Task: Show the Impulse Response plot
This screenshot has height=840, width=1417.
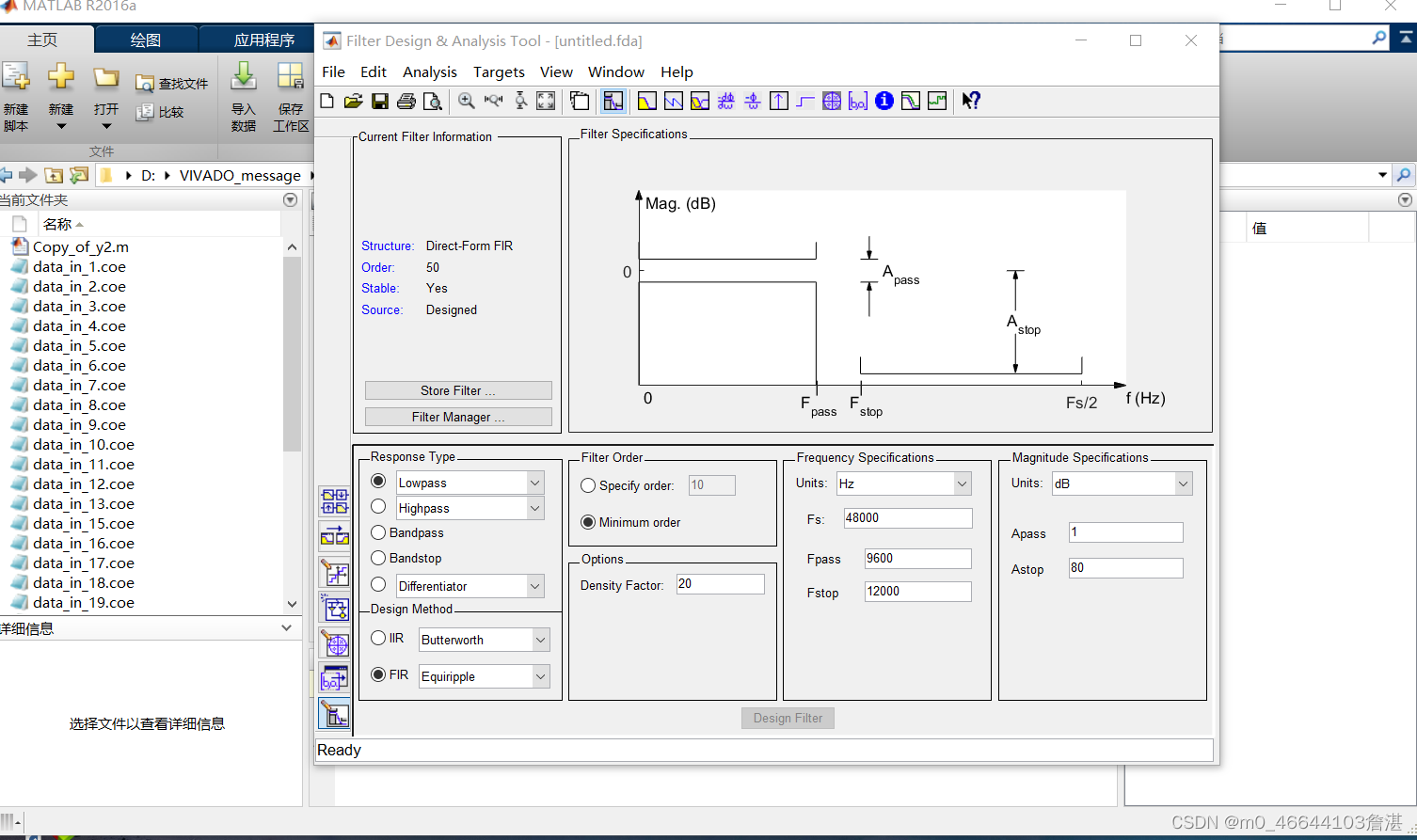Action: click(778, 101)
